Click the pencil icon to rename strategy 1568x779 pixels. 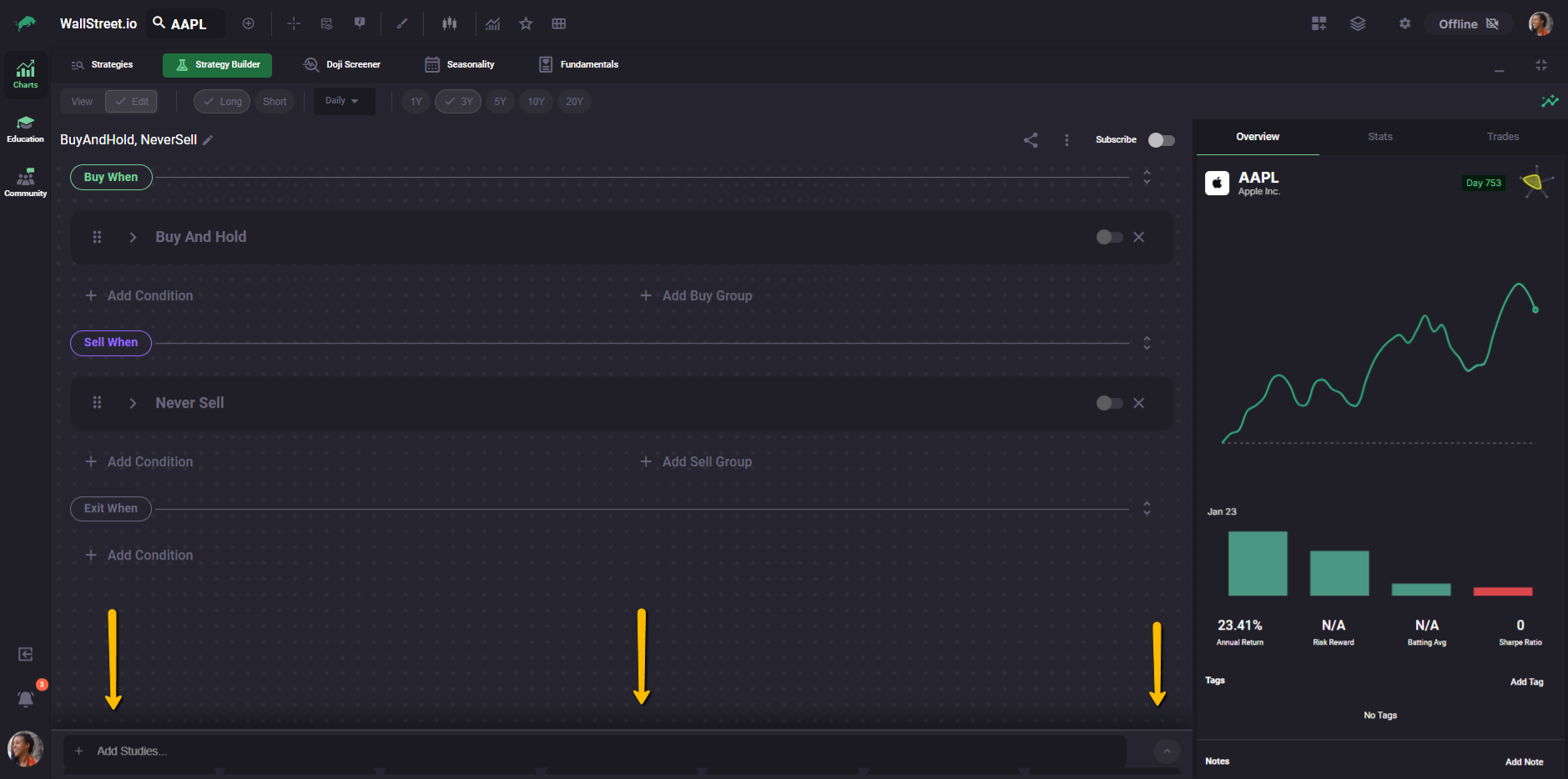coord(208,140)
